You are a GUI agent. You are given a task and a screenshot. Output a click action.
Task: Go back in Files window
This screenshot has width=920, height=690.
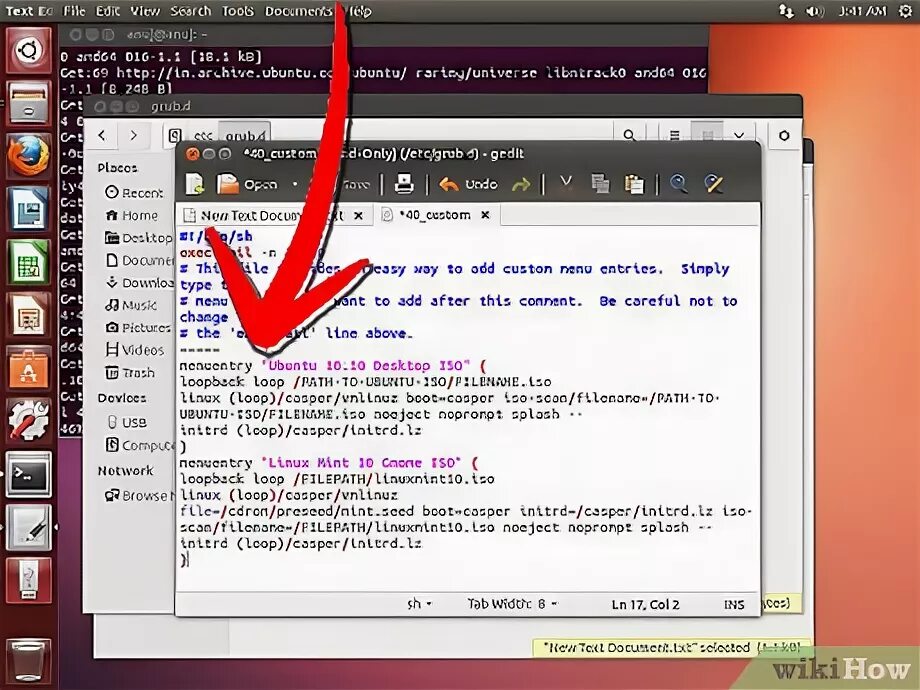[x=102, y=136]
